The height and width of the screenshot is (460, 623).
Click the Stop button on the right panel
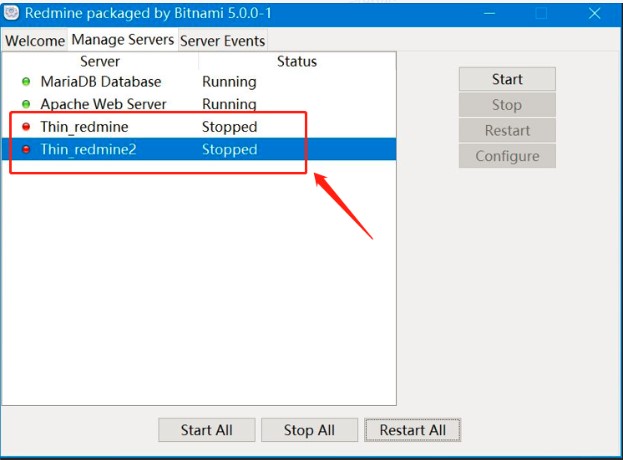tap(507, 105)
